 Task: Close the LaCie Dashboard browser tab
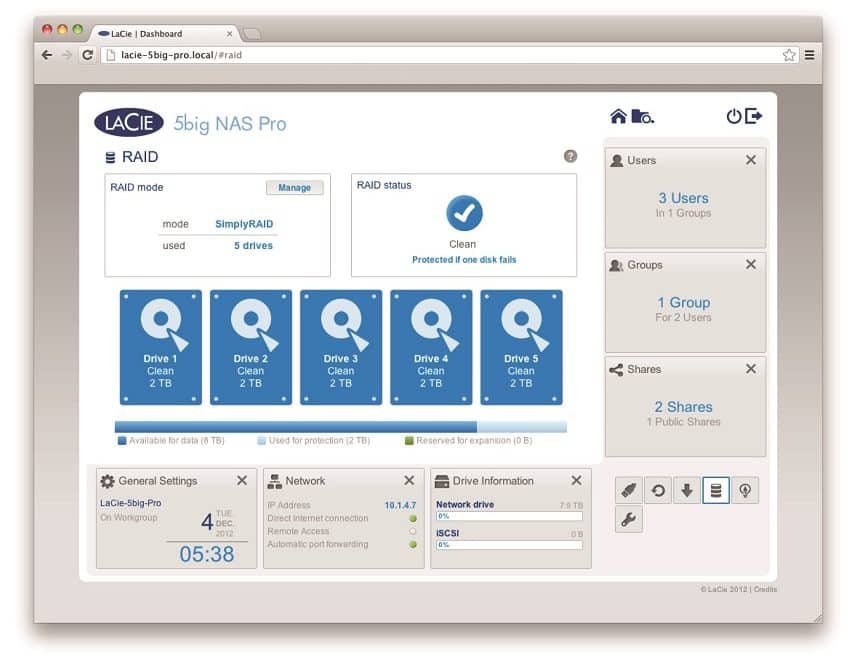point(229,34)
